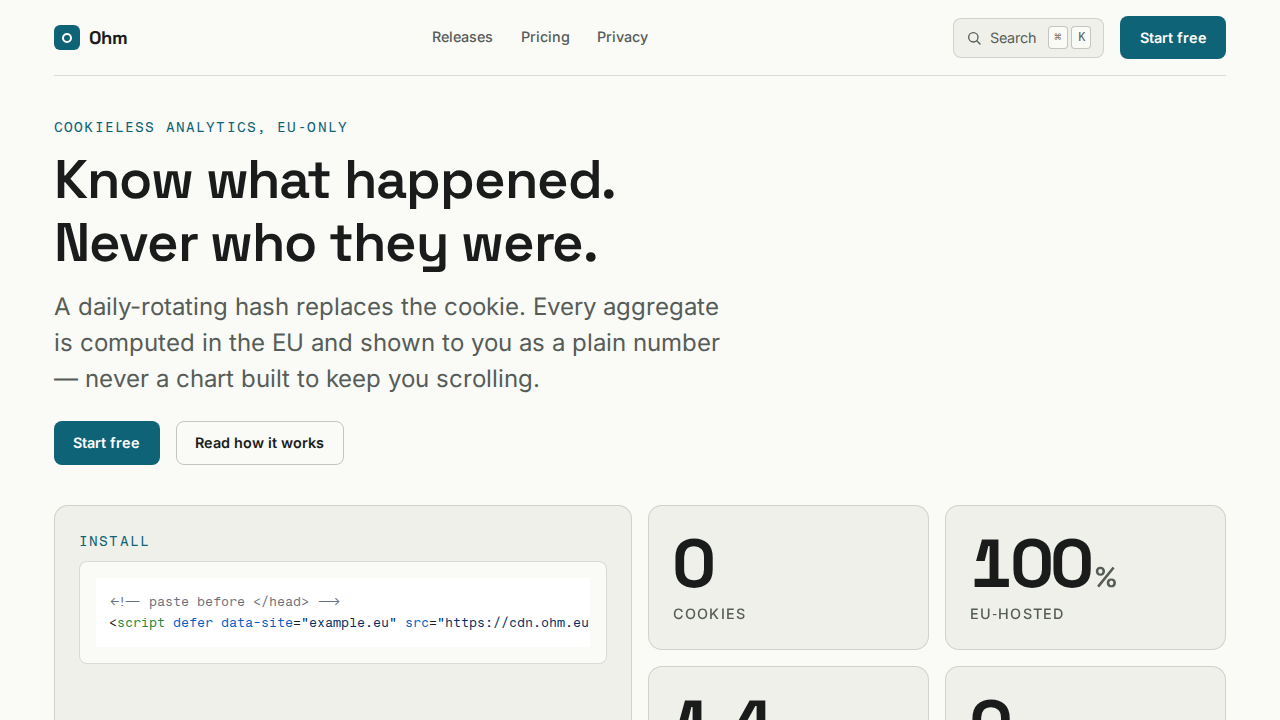
Task: Click the K key badge in search
Action: [1081, 38]
